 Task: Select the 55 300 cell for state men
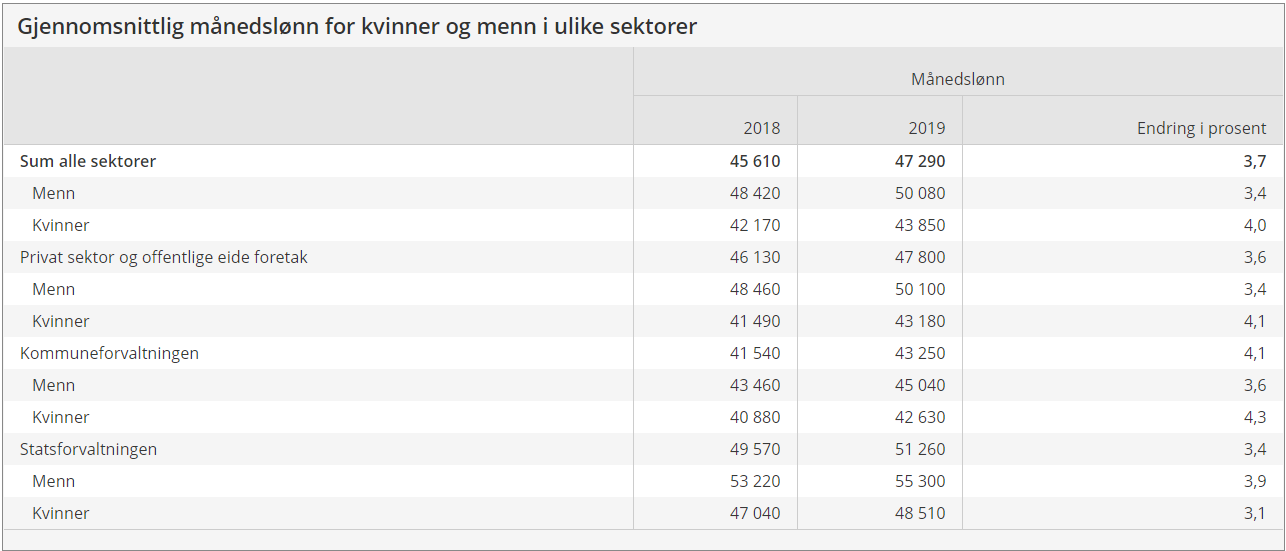point(919,481)
